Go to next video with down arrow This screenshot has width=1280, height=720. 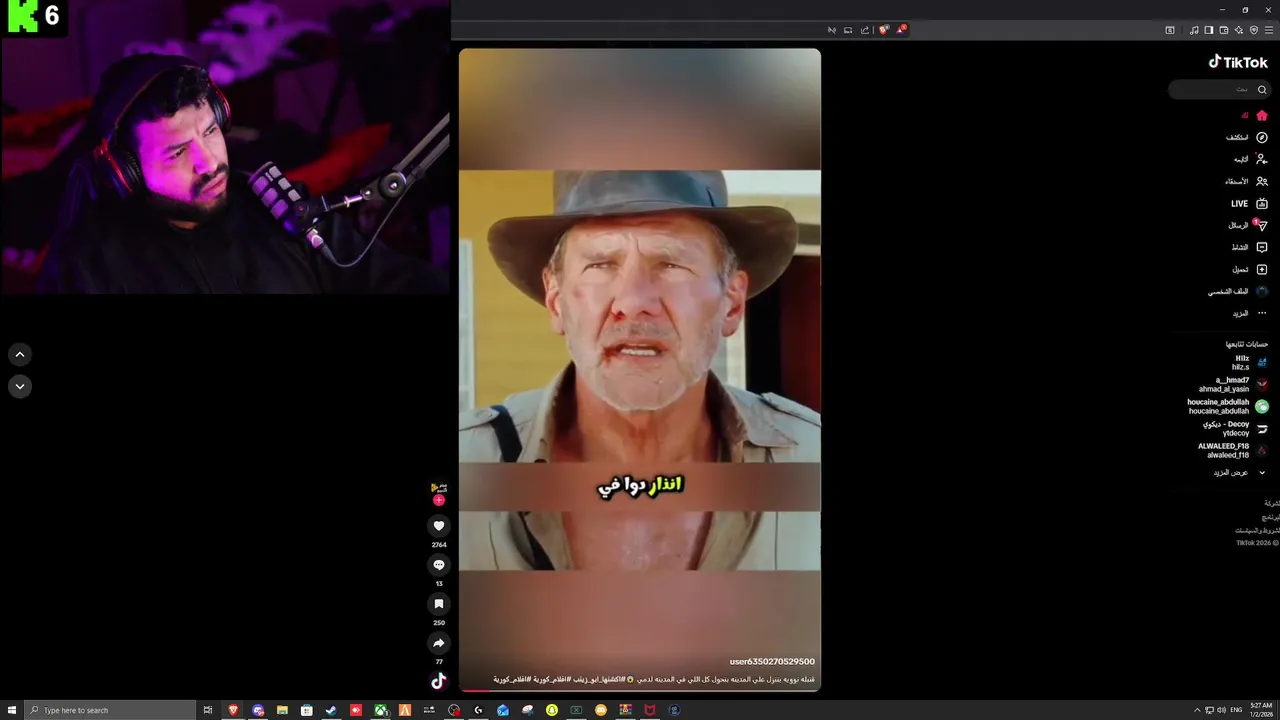(20, 386)
